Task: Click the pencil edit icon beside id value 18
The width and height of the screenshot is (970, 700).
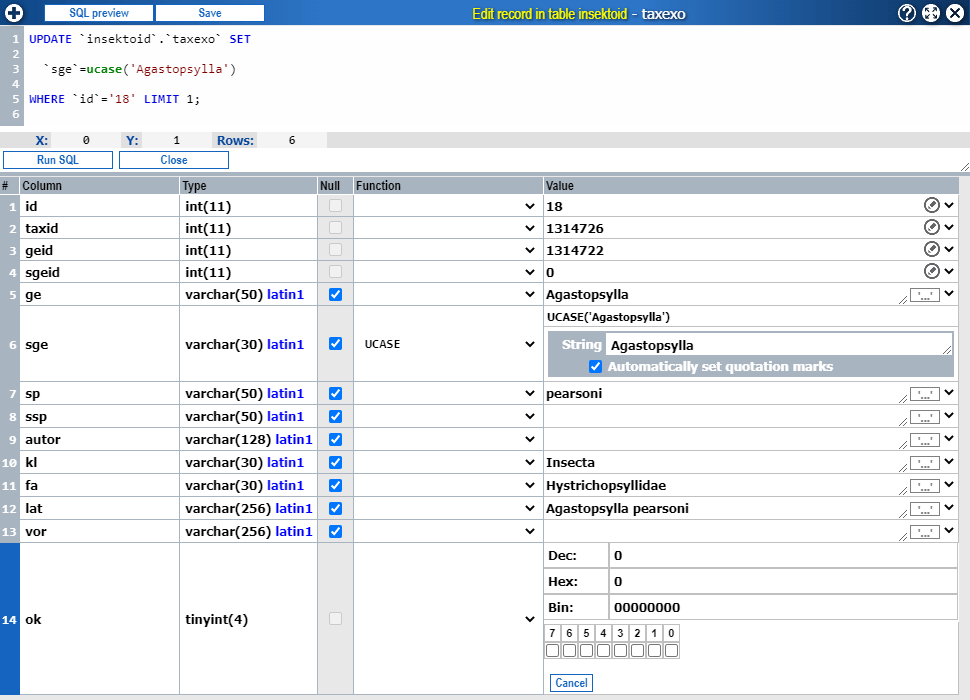Action: 934,204
